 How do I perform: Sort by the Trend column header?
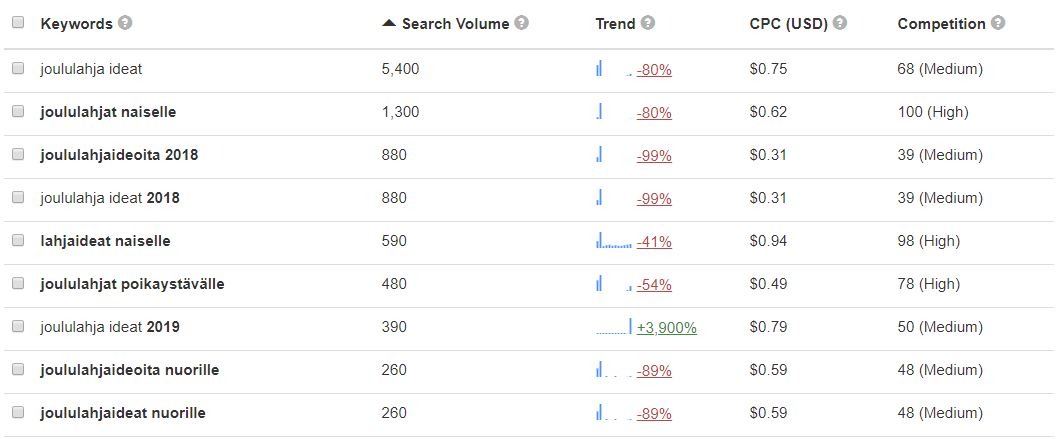(615, 24)
